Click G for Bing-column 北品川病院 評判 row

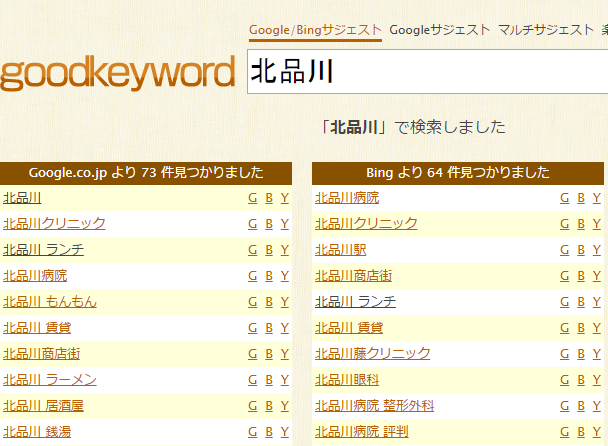pyautogui.click(x=565, y=432)
